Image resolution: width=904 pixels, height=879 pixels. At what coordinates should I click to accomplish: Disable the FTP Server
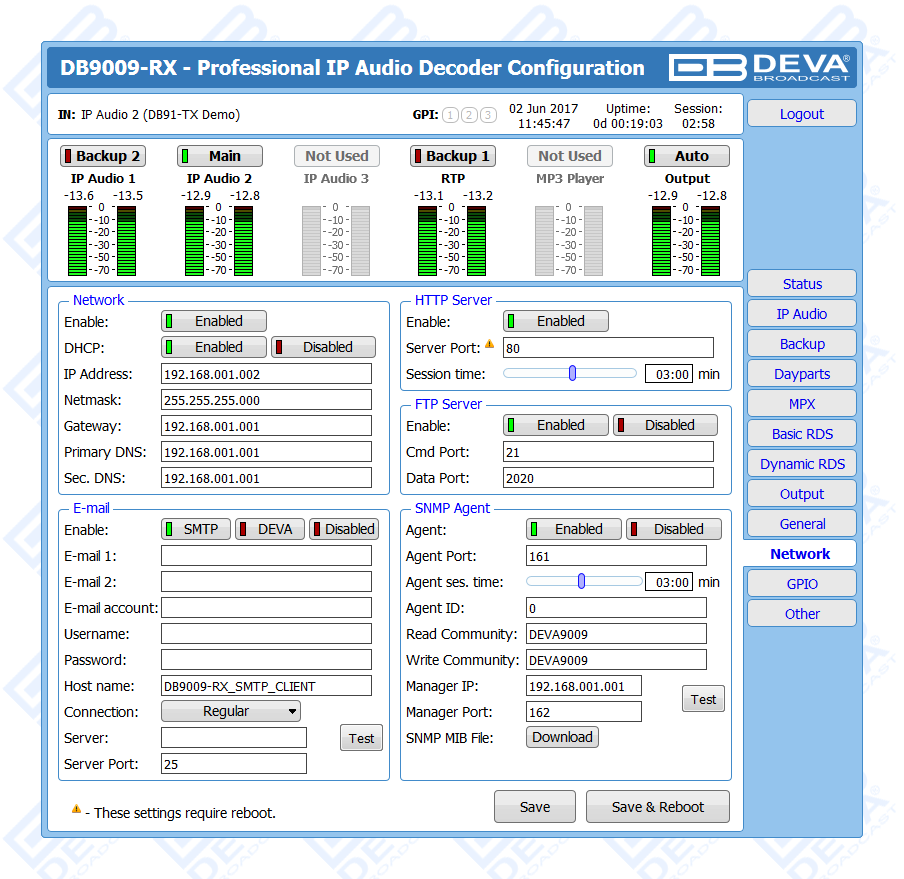(x=665, y=425)
